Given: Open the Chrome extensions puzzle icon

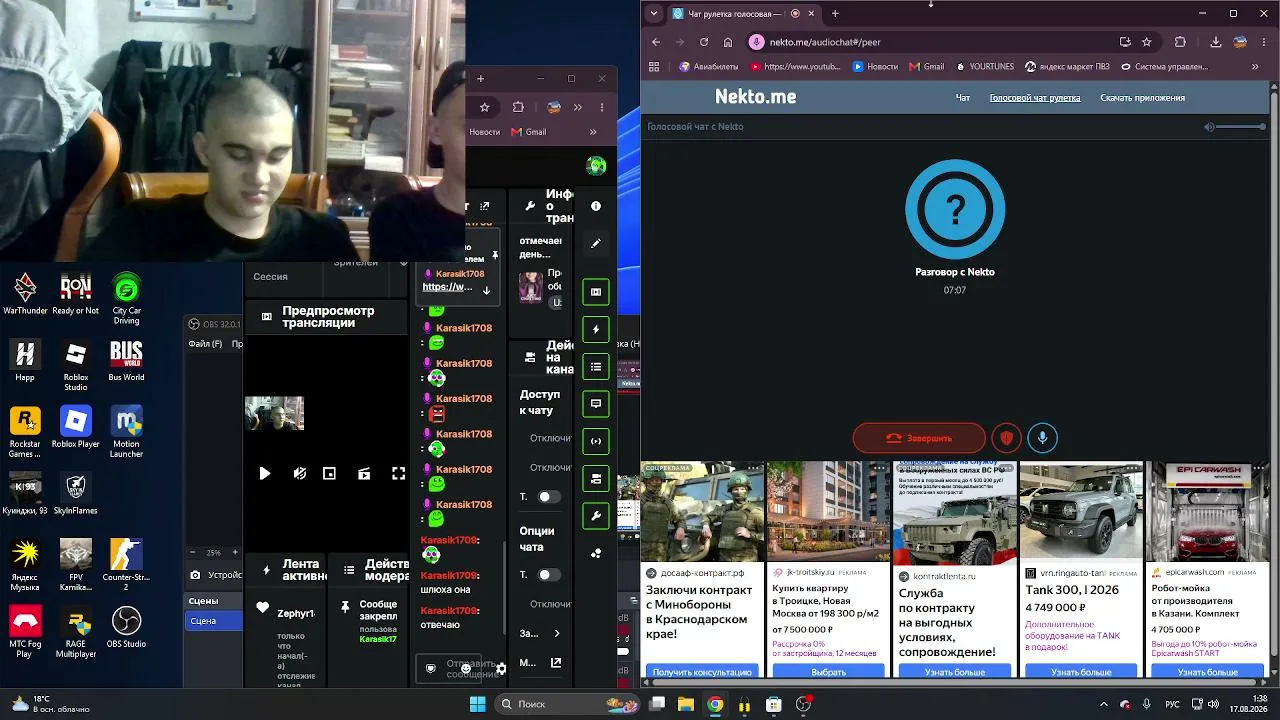Looking at the screenshot, I should 1180,42.
